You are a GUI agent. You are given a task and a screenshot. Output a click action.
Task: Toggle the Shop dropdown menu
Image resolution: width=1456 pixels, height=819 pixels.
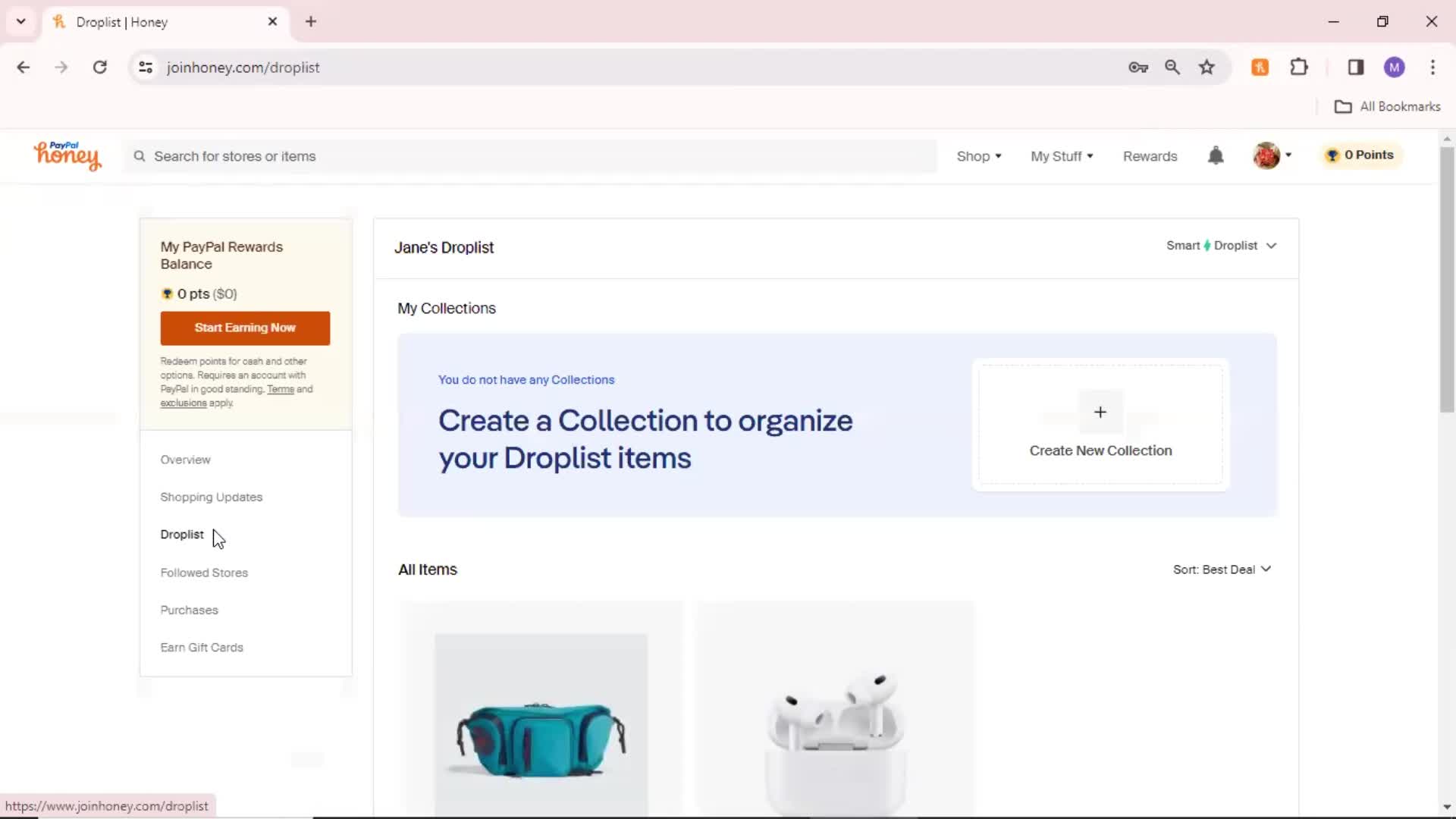click(x=978, y=156)
